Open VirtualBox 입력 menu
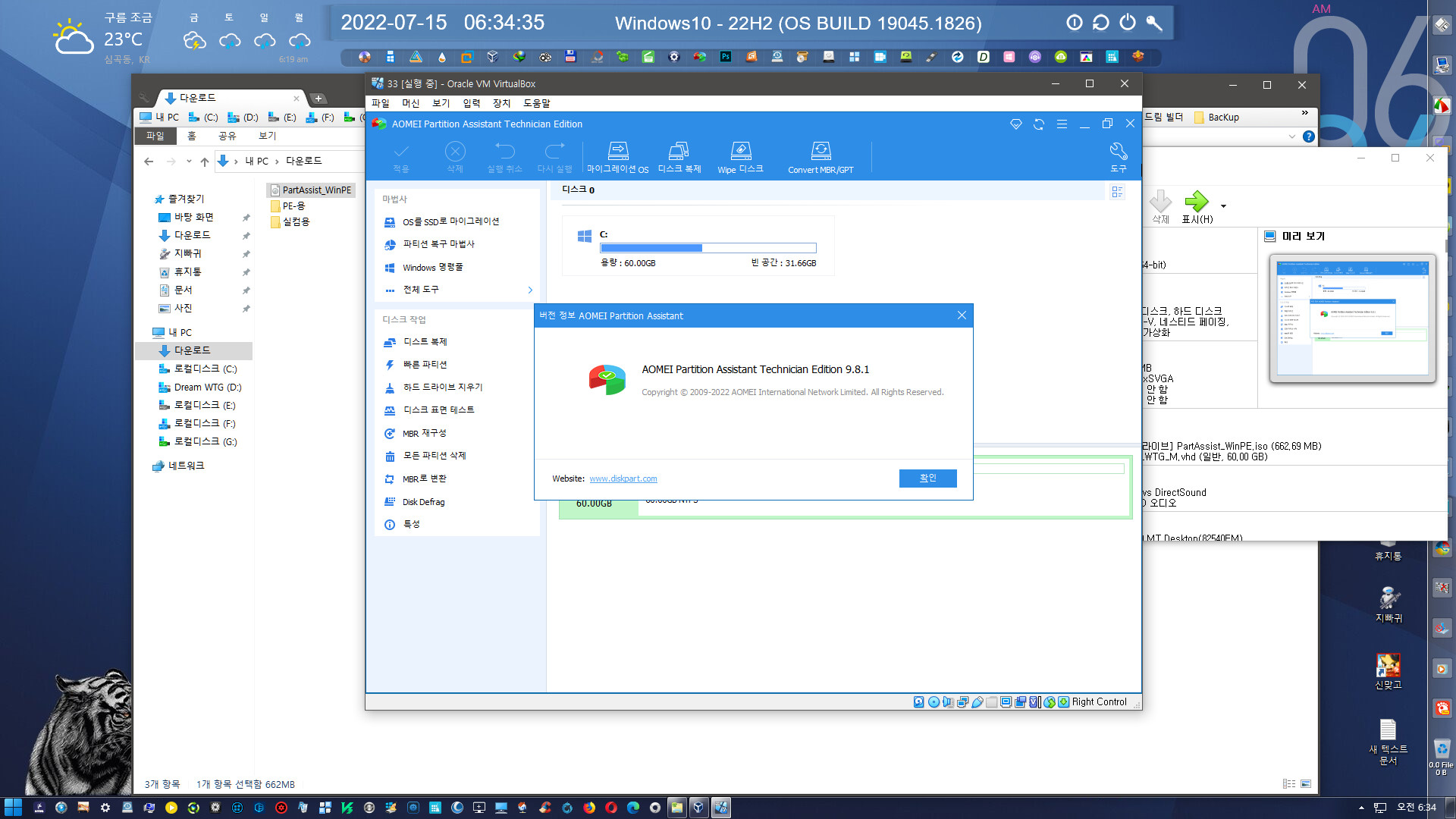Image resolution: width=1456 pixels, height=819 pixels. 472,103
